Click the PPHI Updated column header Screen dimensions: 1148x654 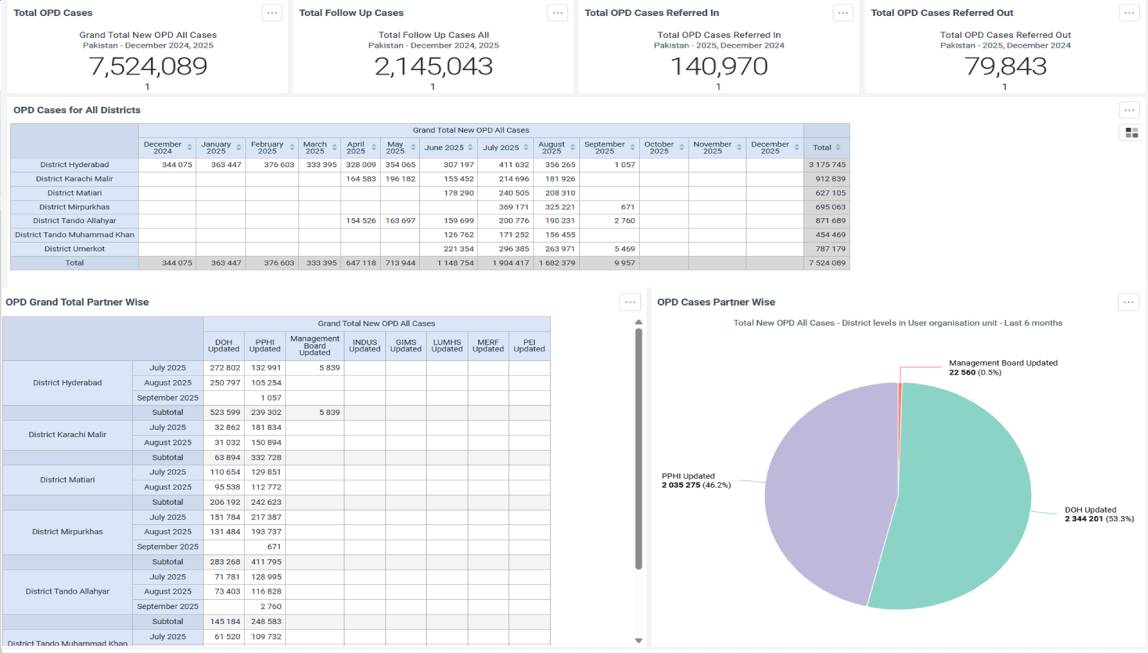(265, 345)
